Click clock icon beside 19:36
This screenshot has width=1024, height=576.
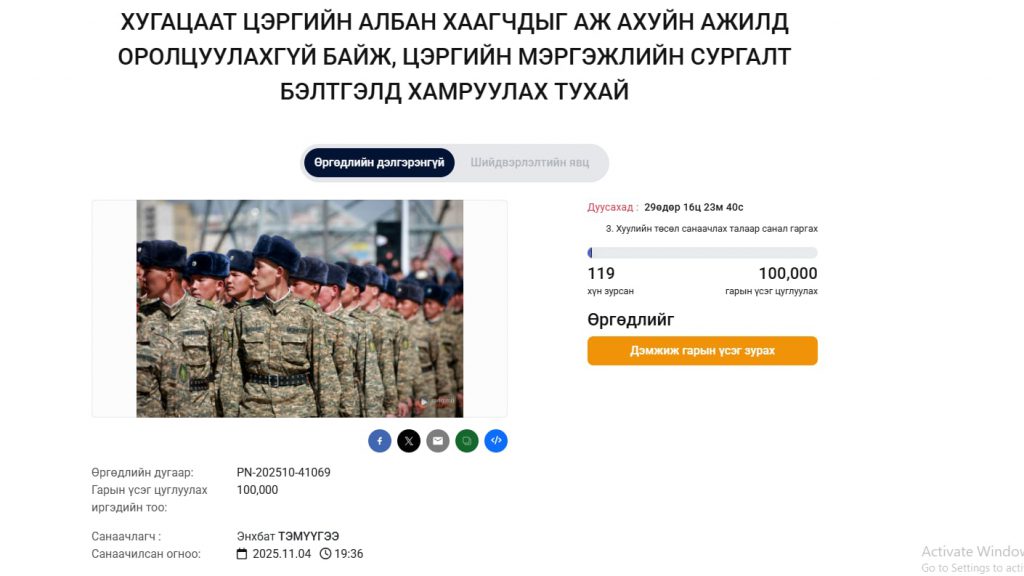(x=325, y=554)
